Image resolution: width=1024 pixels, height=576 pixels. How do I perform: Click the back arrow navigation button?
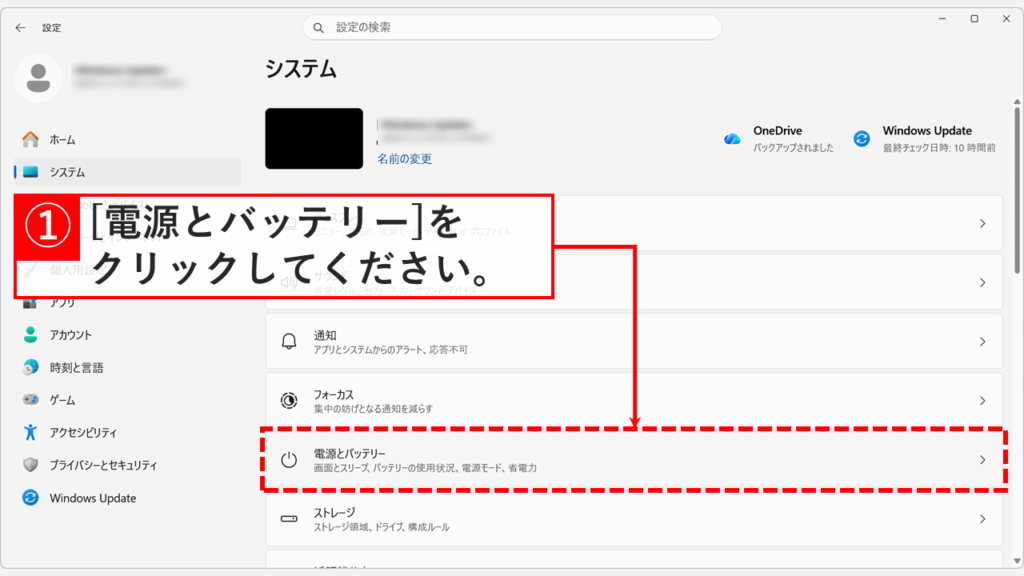pyautogui.click(x=20, y=27)
